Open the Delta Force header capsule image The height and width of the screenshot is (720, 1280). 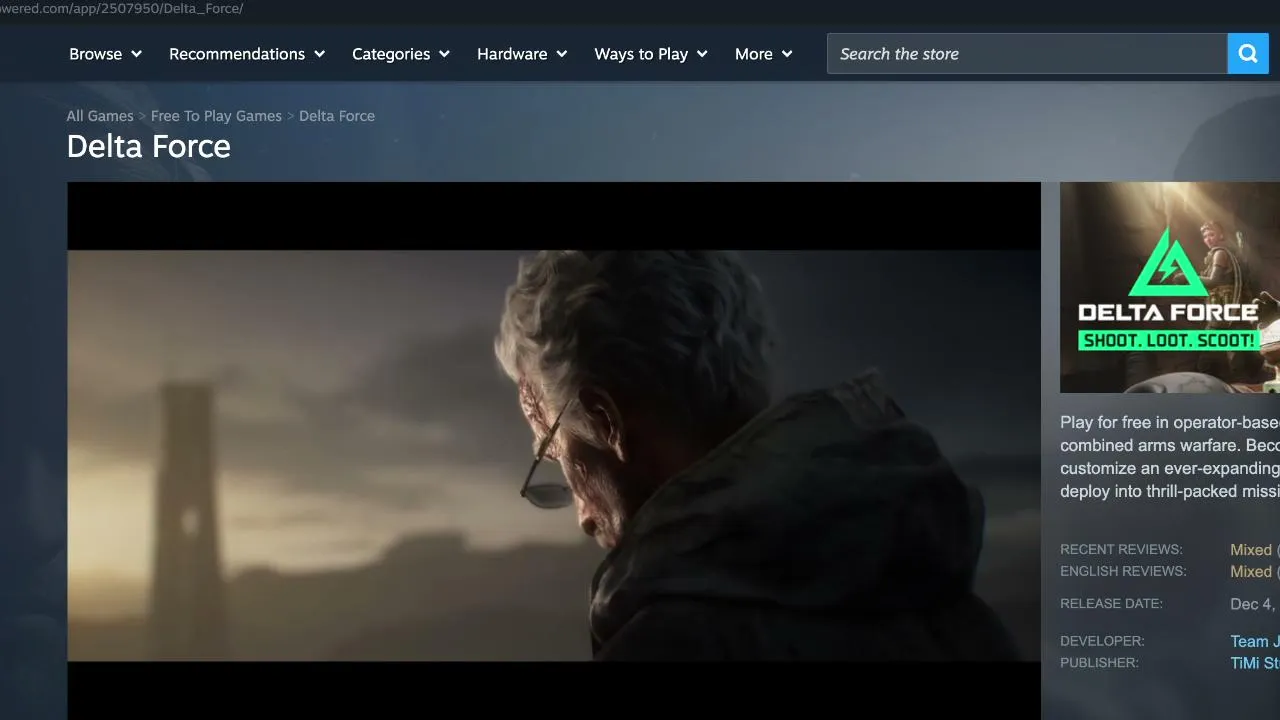[1170, 287]
